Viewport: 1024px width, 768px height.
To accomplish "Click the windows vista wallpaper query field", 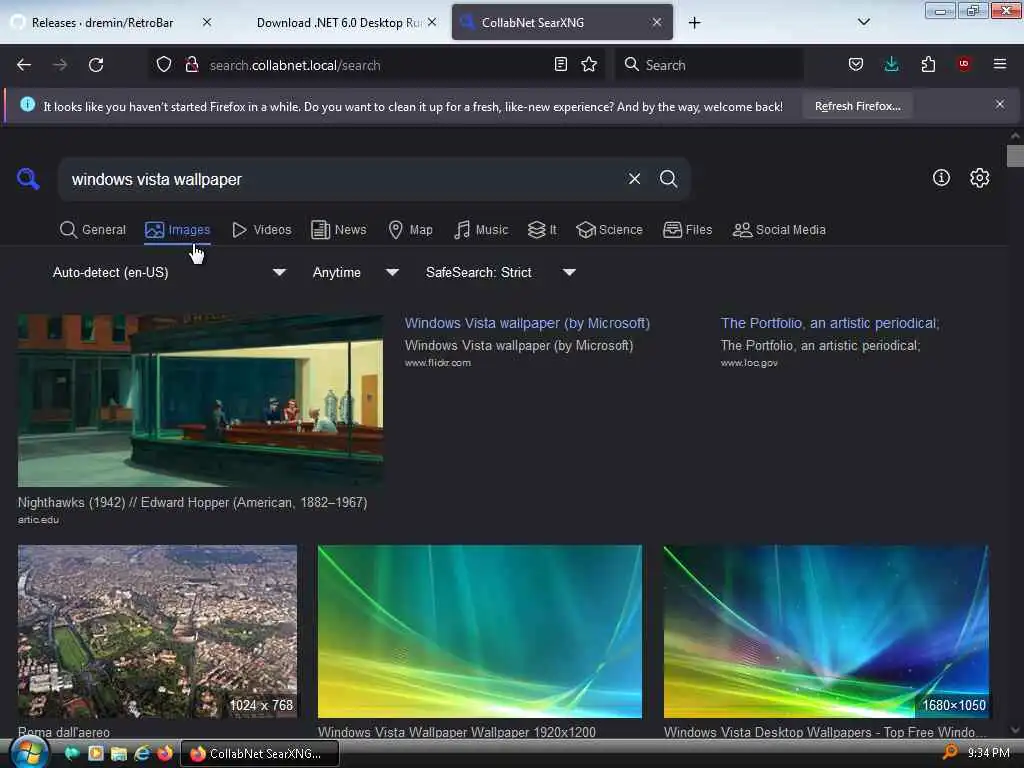I will coord(344,180).
